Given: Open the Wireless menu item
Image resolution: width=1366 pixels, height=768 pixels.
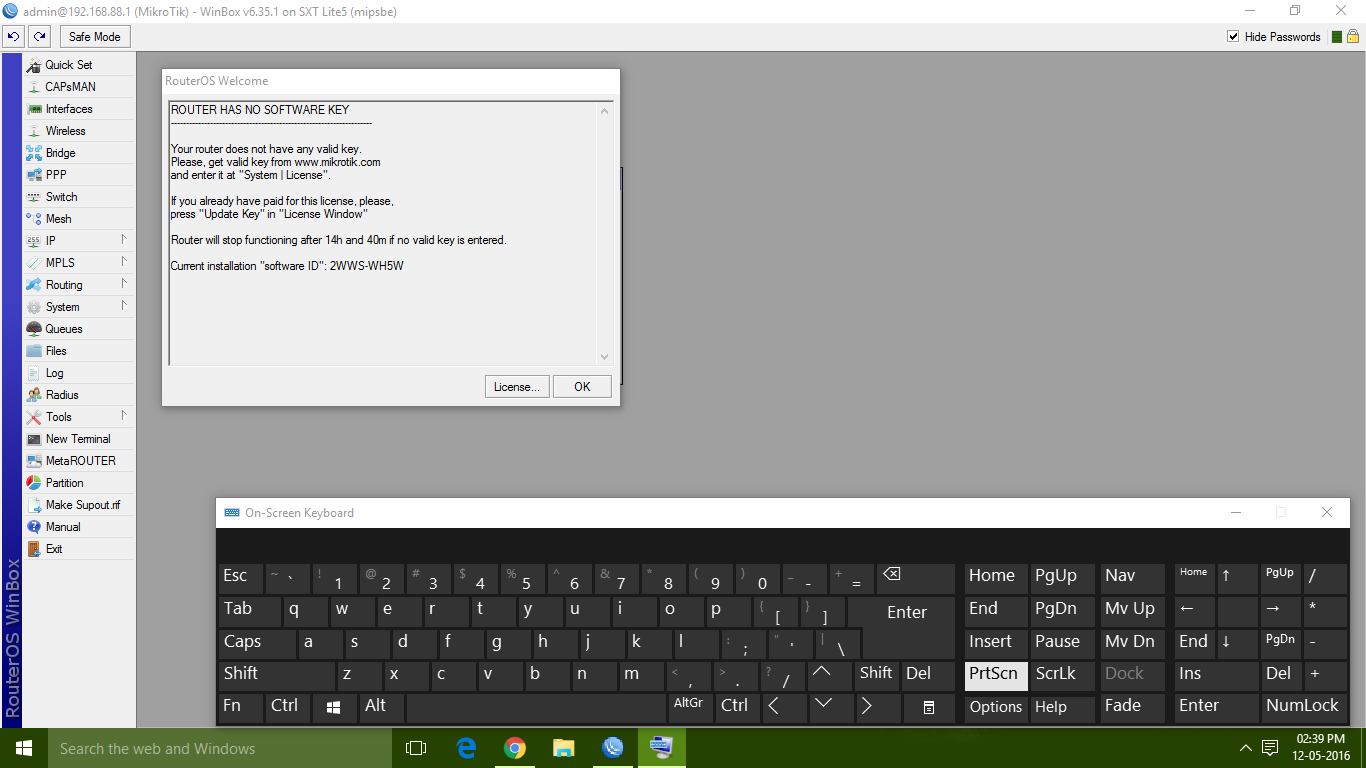Looking at the screenshot, I should pos(79,131).
